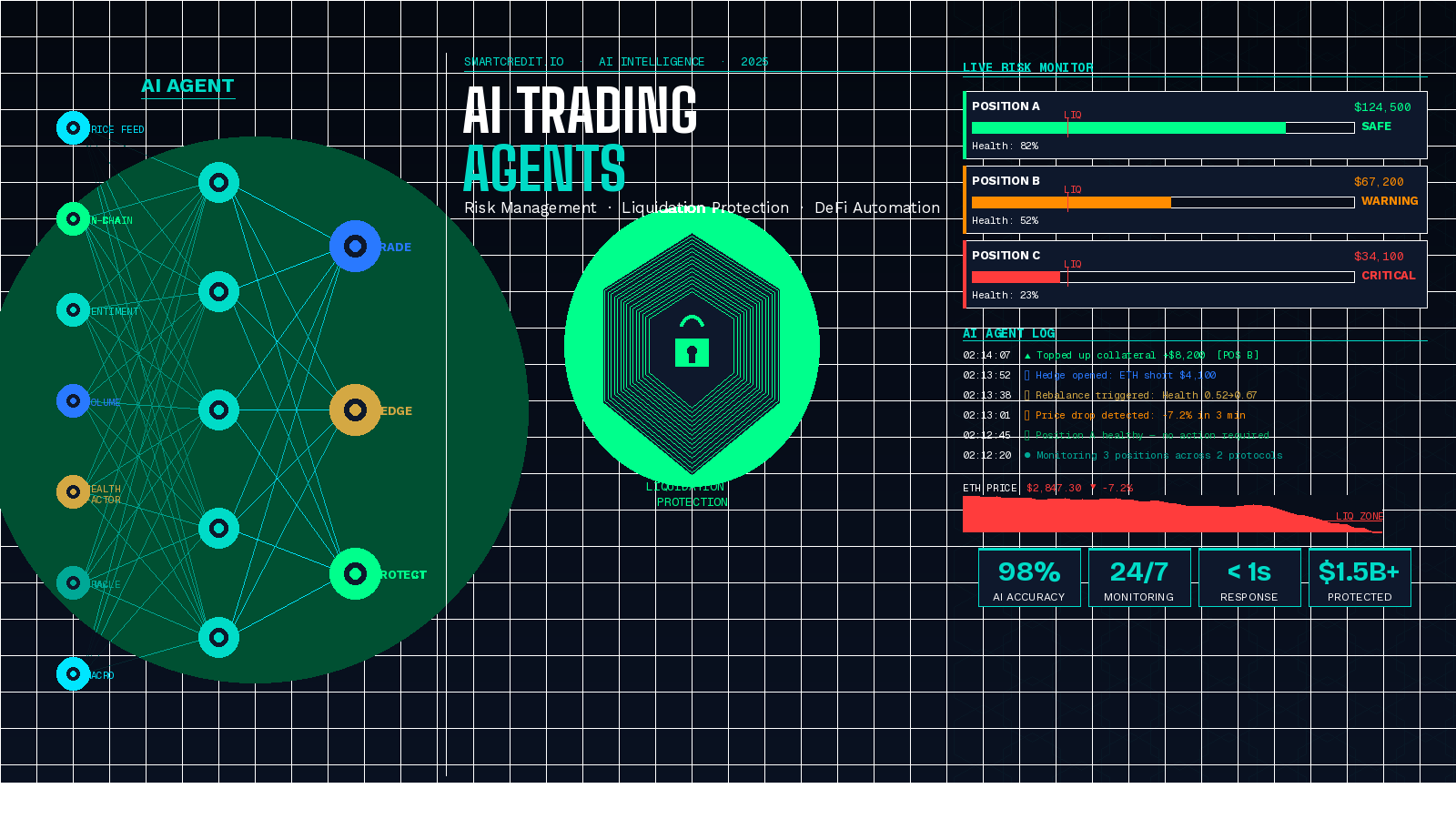1456x819 pixels.
Task: Click the 'Topped up collateral' log entry
Action: tap(1141, 355)
